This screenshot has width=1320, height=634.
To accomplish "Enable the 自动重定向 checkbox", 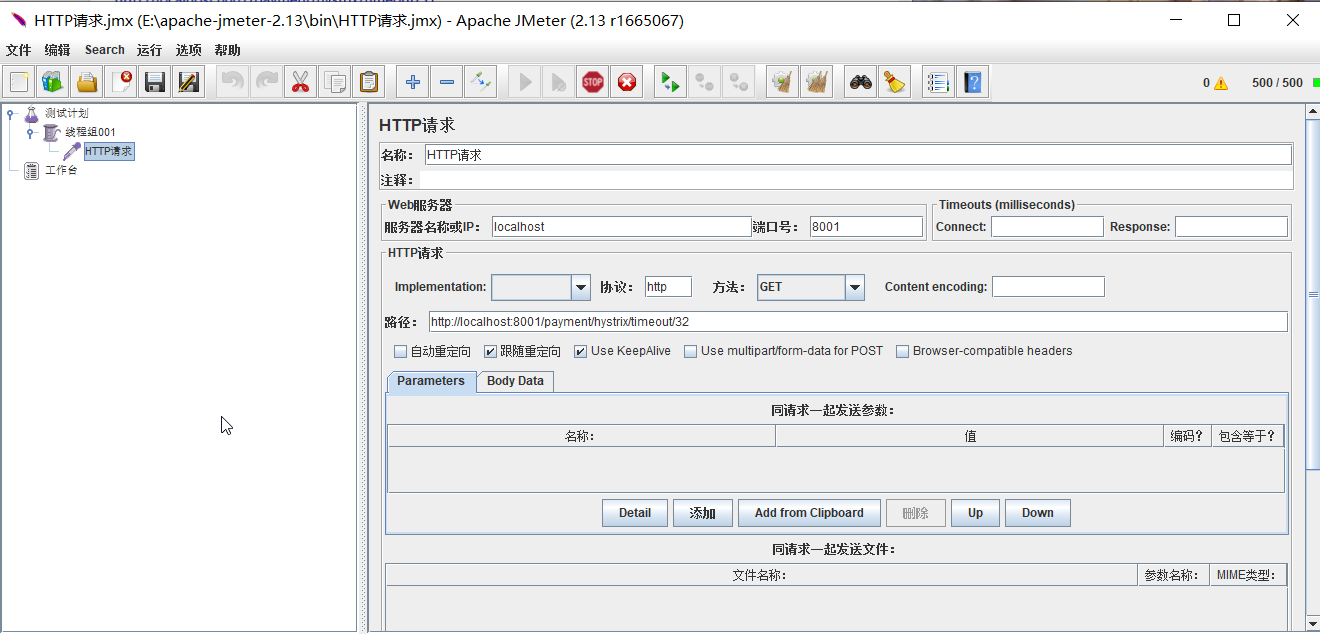I will 400,351.
